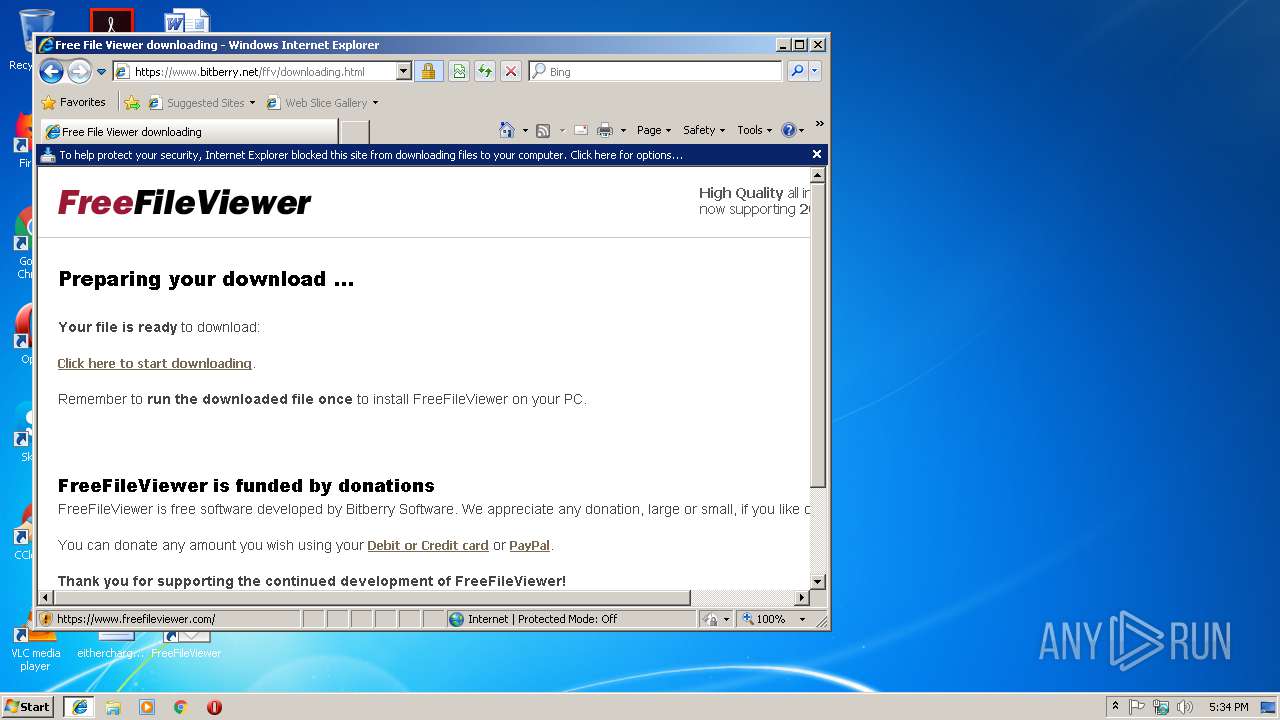1280x720 pixels.
Task: Go back with the Back arrow button
Action: [x=51, y=71]
